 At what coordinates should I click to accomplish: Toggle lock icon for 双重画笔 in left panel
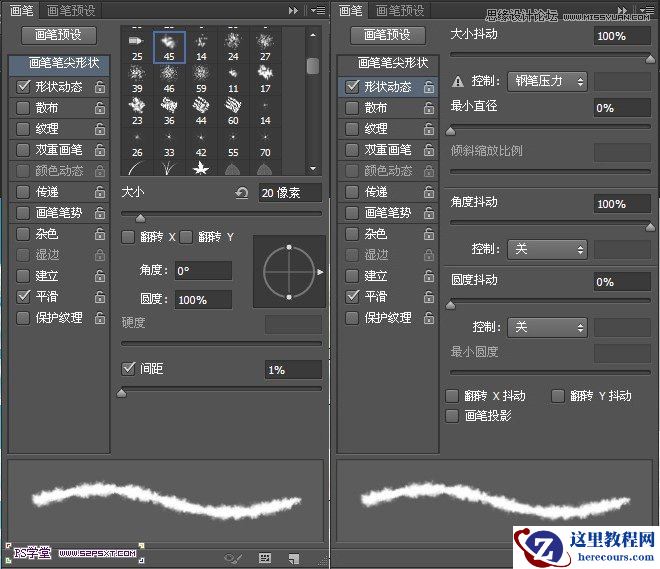coord(100,150)
